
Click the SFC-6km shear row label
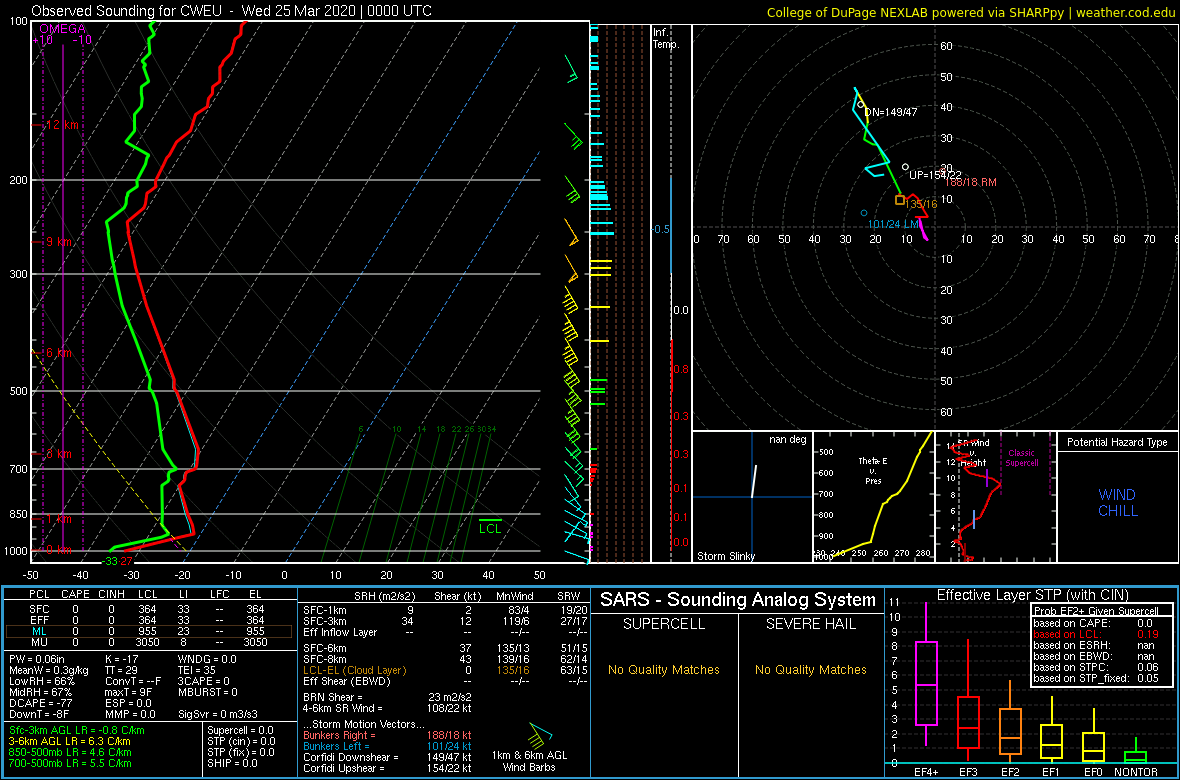324,647
